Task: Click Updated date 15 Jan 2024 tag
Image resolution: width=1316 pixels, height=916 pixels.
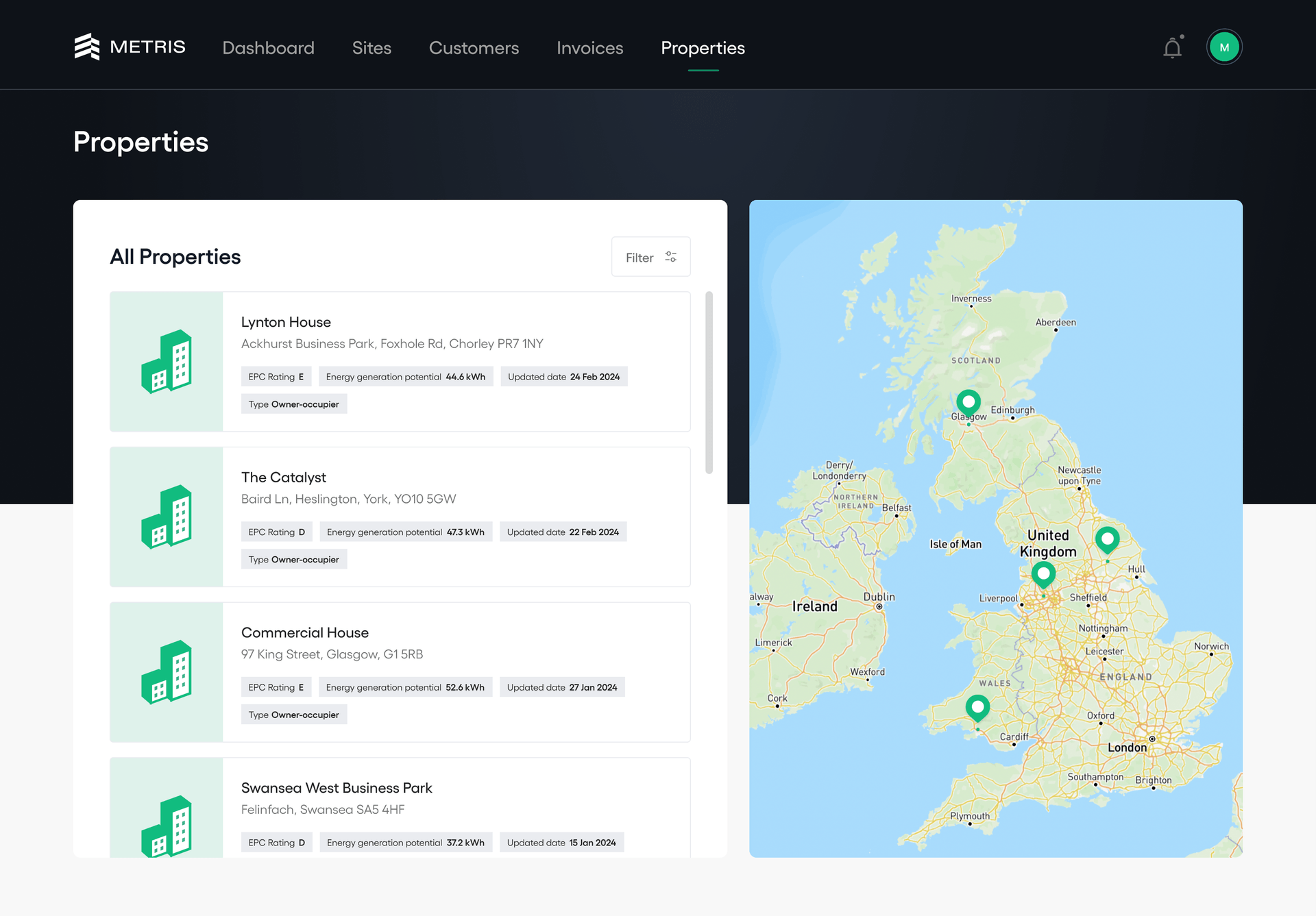Action: tap(561, 843)
